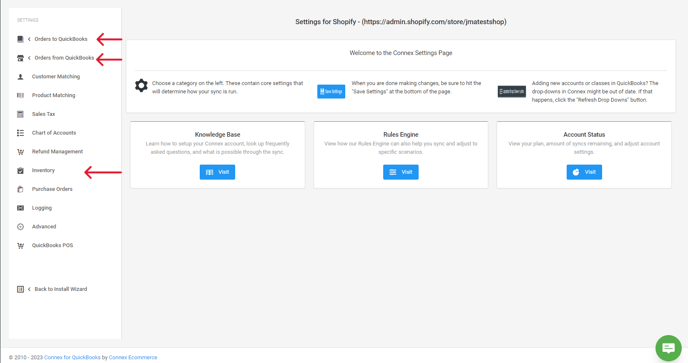Click the Back to Install Wizard icon

coord(20,289)
